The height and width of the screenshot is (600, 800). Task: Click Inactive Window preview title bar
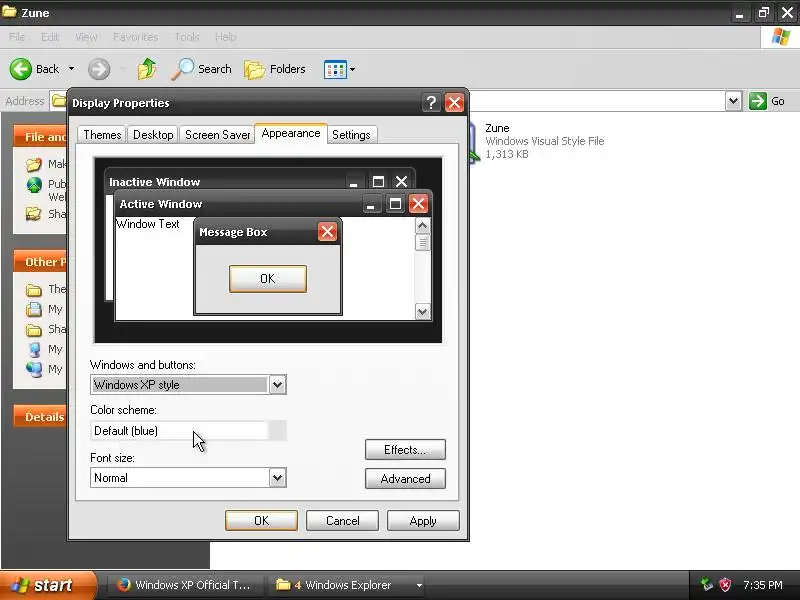[260, 181]
